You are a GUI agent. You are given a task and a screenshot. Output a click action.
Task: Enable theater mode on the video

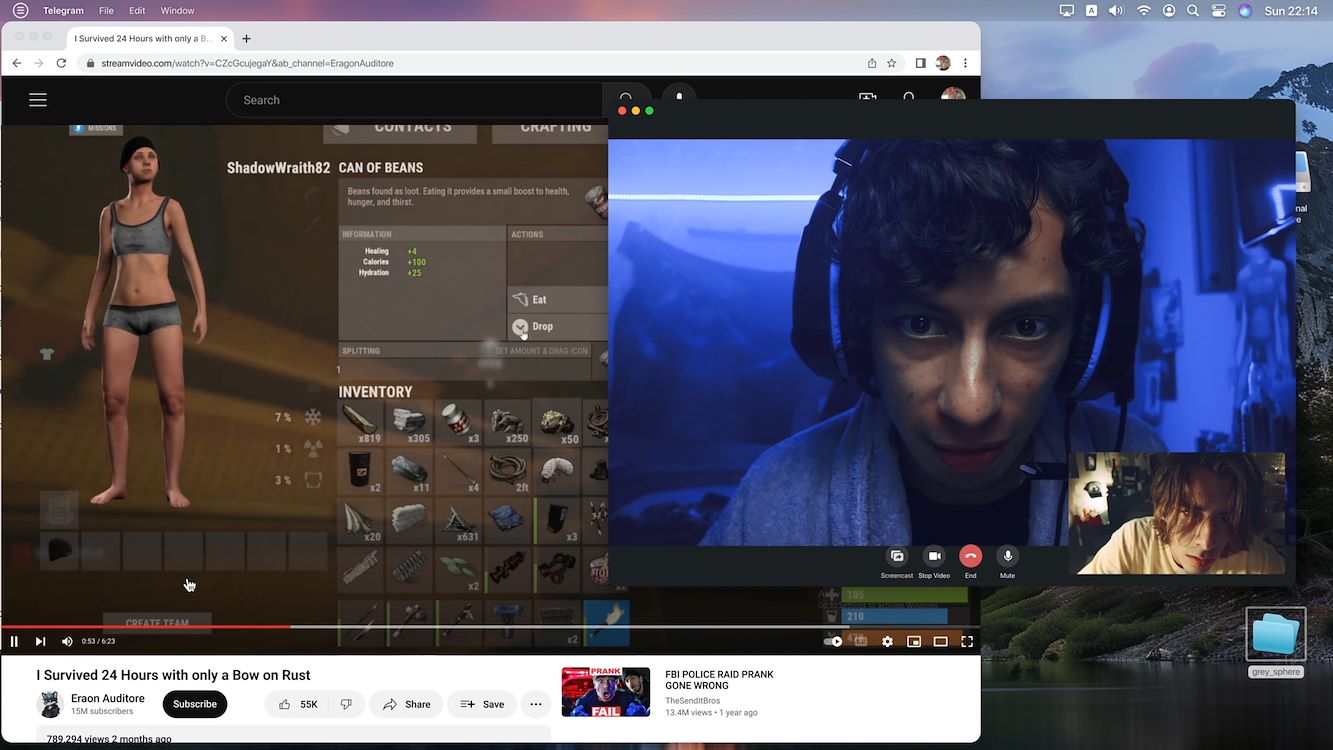click(940, 642)
